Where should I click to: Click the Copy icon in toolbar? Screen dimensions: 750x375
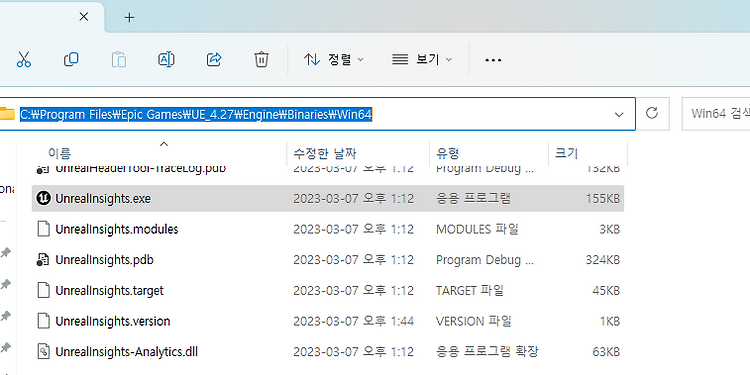tap(71, 60)
